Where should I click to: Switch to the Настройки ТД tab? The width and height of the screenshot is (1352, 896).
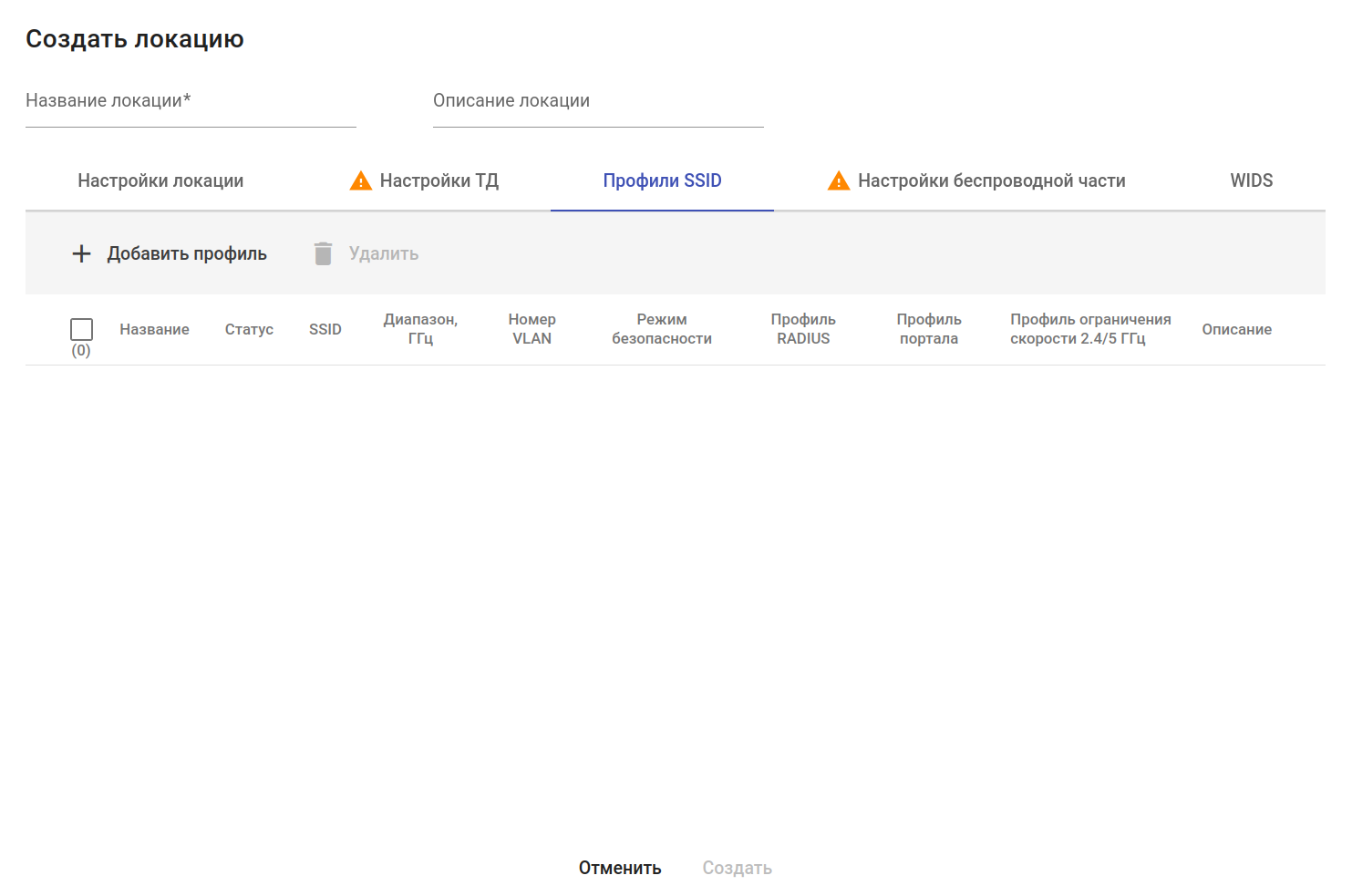(439, 180)
